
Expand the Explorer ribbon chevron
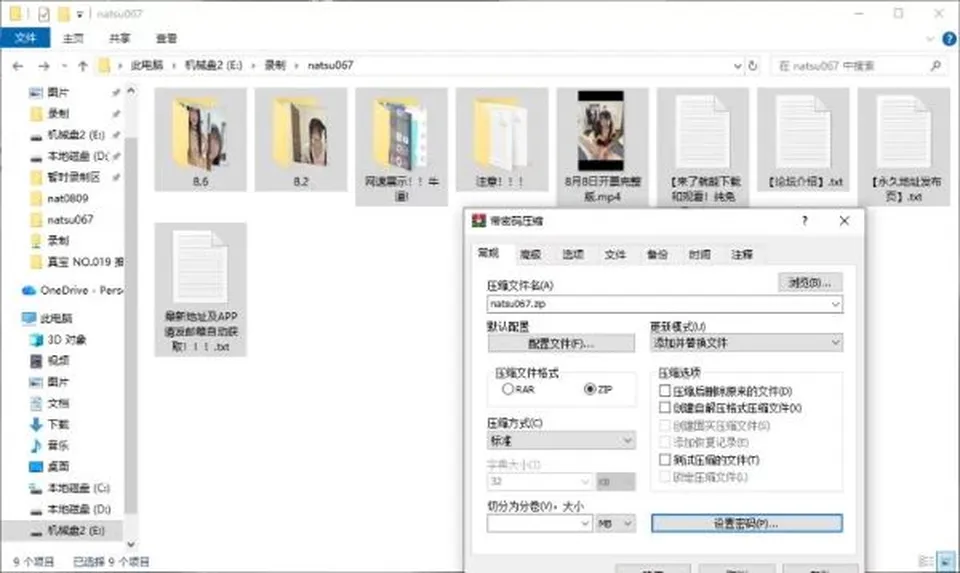pos(930,39)
